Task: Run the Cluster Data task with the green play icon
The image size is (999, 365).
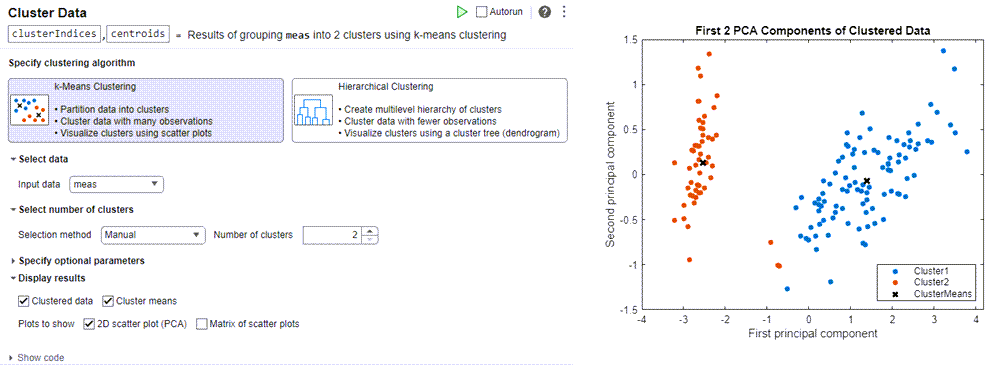Action: [x=462, y=12]
